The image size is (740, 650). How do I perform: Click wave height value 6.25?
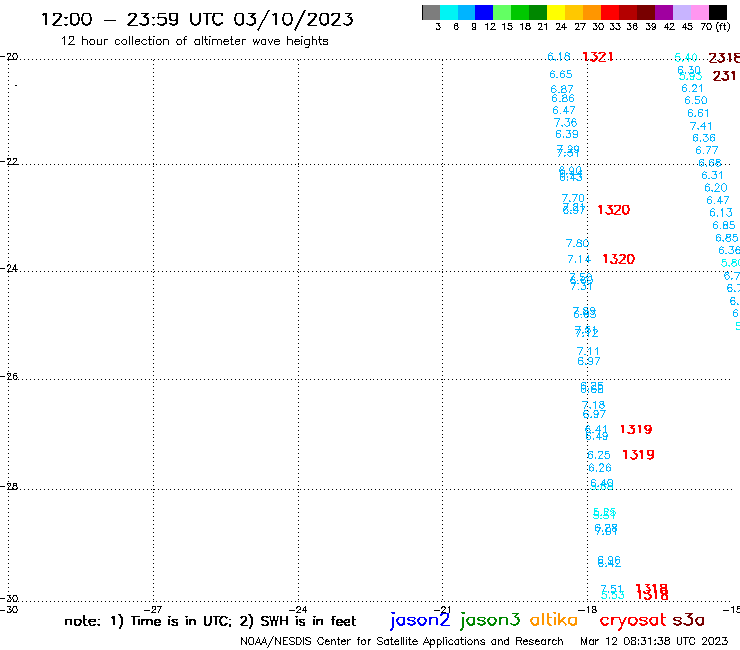599,455
